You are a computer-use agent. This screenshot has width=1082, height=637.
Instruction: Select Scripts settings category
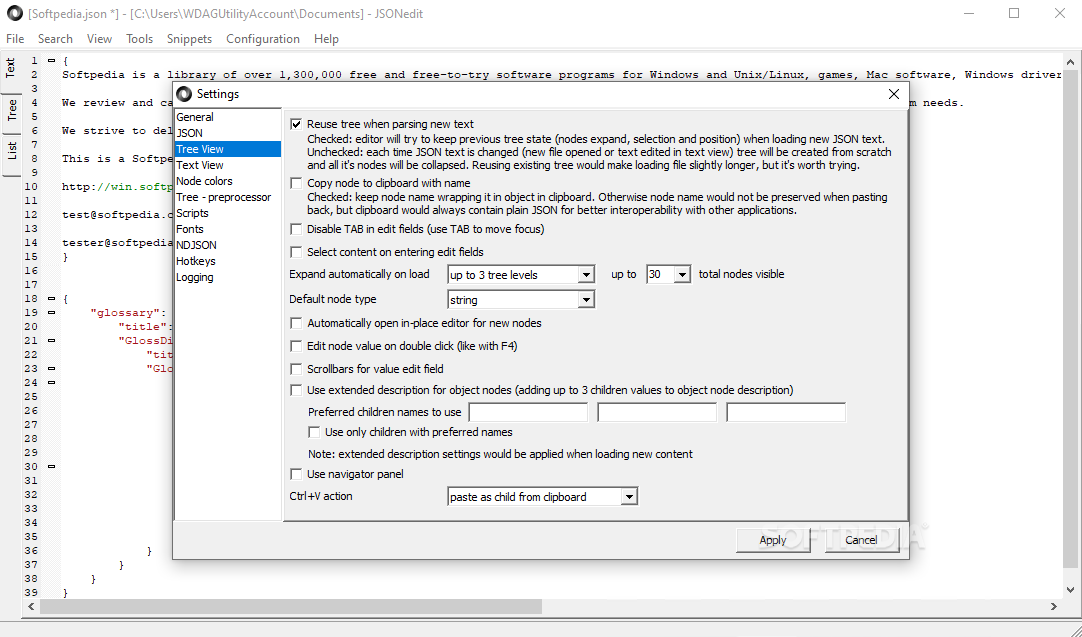tap(228, 213)
